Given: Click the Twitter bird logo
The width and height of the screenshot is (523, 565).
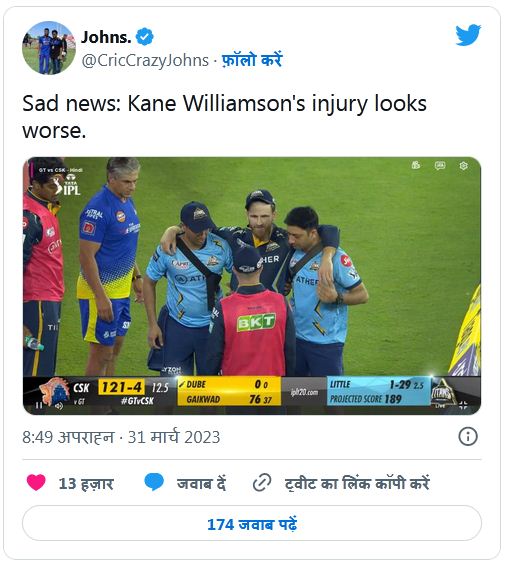Looking at the screenshot, I should (468, 35).
